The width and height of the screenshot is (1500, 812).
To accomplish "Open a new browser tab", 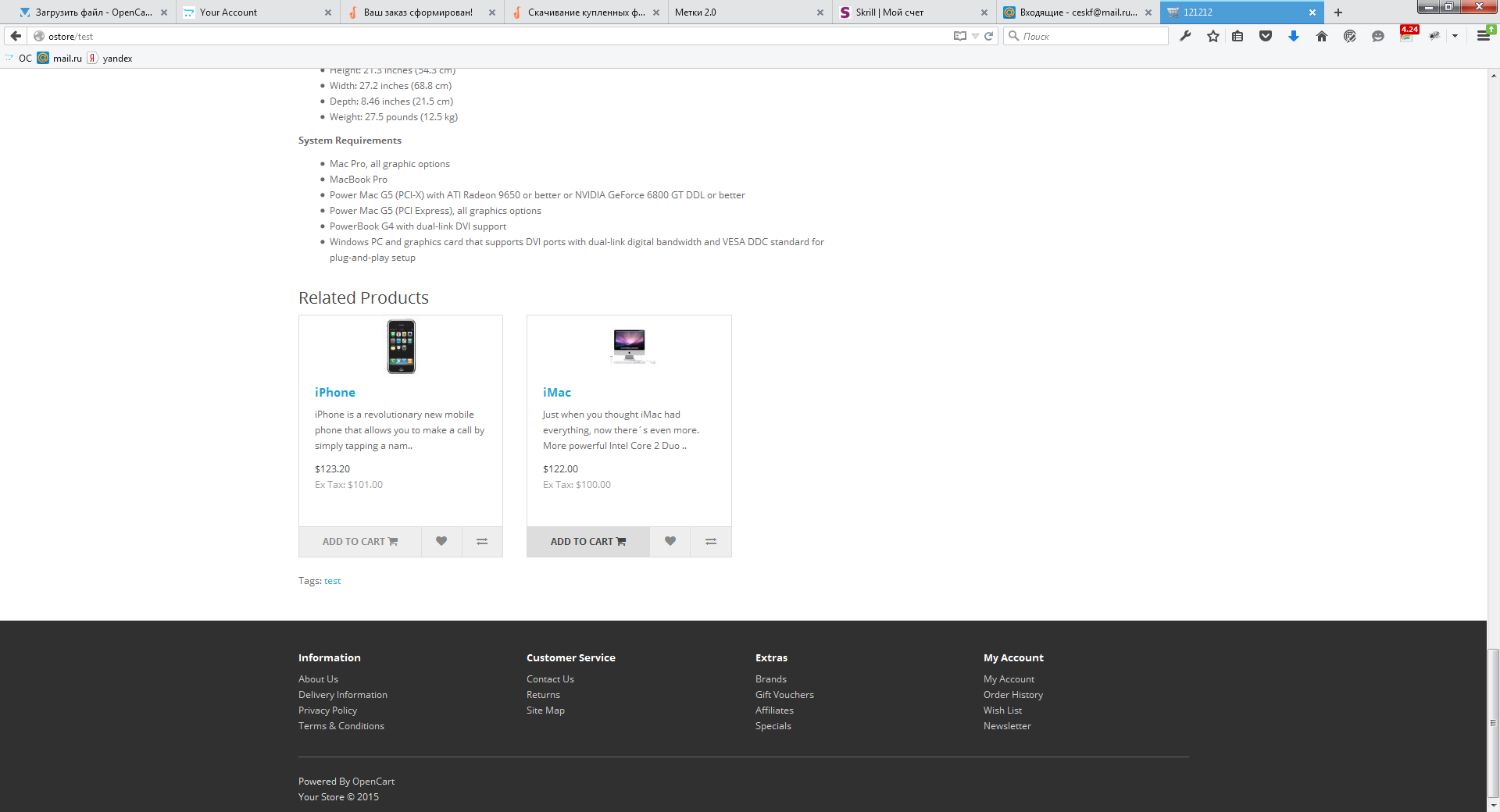I will (x=1338, y=12).
